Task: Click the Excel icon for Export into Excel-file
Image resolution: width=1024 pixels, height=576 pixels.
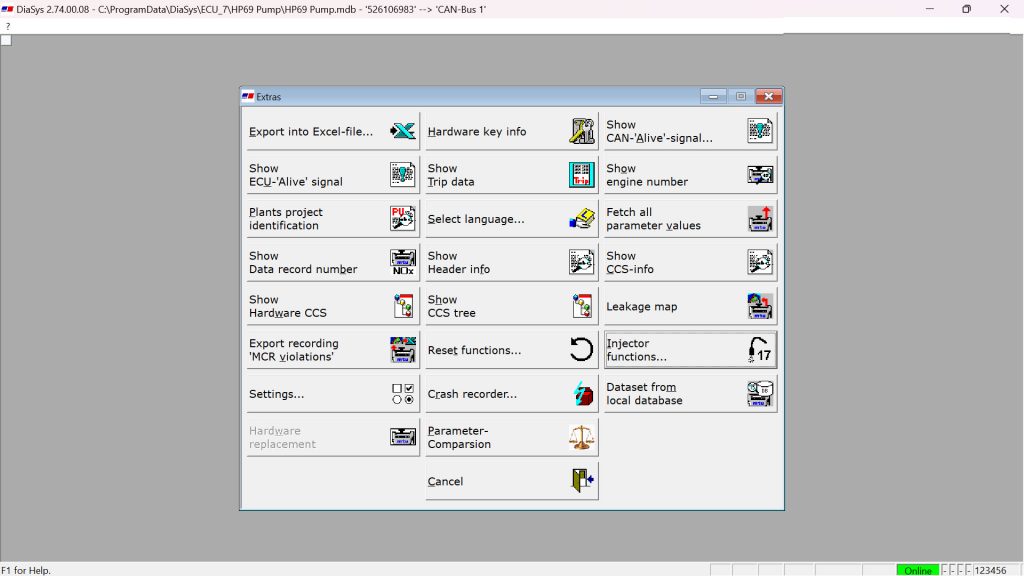Action: (402, 131)
